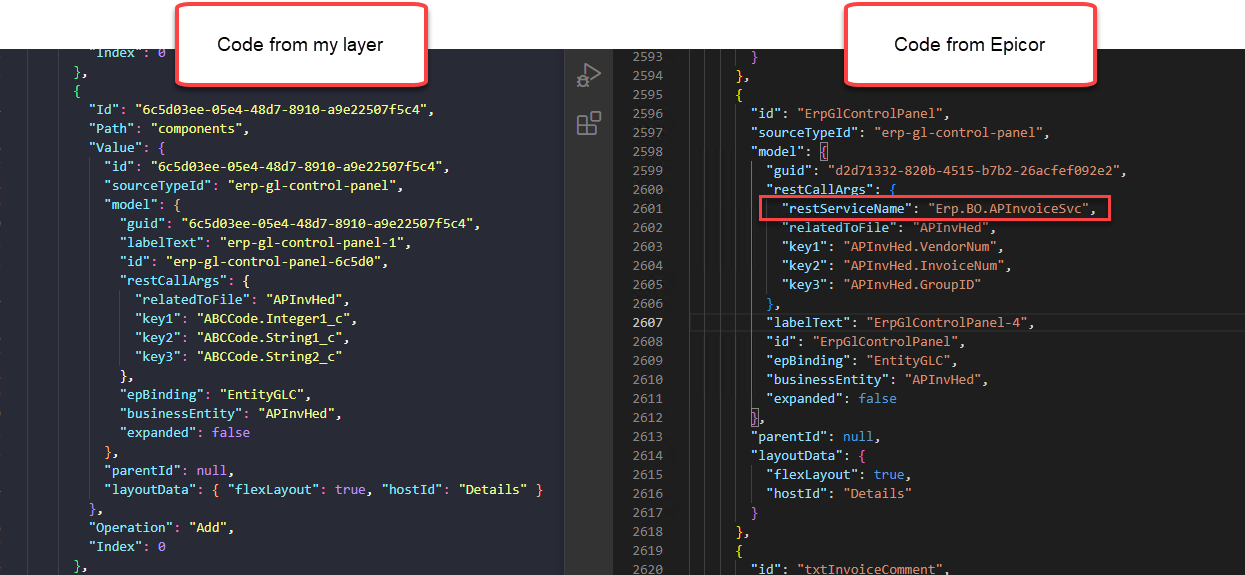Image resolution: width=1245 pixels, height=575 pixels.
Task: Click "epBinding": "EntityGLC" in left editor
Action: pos(215,395)
